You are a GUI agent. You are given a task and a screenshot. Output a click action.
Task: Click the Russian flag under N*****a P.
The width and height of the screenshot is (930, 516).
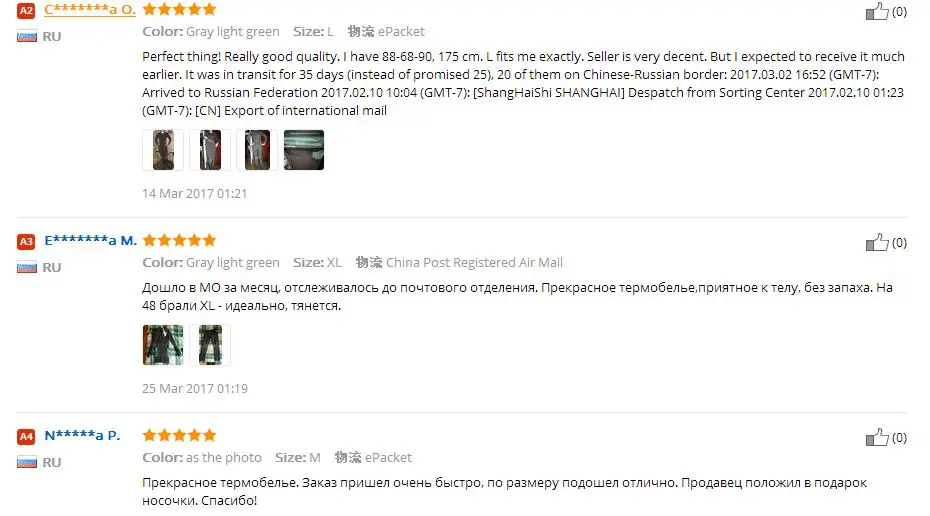(27, 462)
